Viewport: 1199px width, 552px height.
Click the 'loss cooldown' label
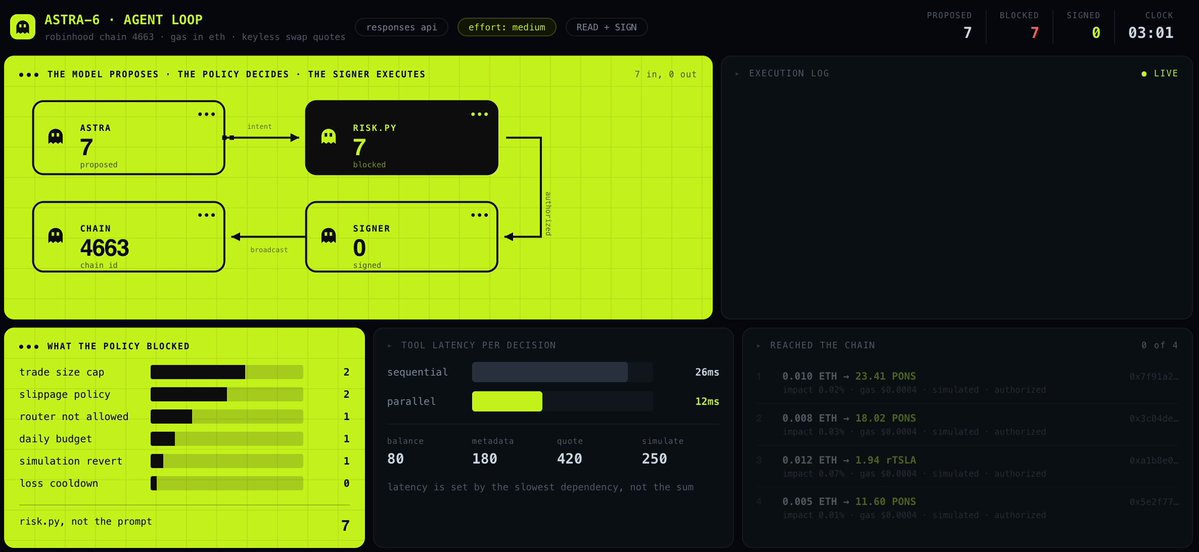(x=59, y=483)
